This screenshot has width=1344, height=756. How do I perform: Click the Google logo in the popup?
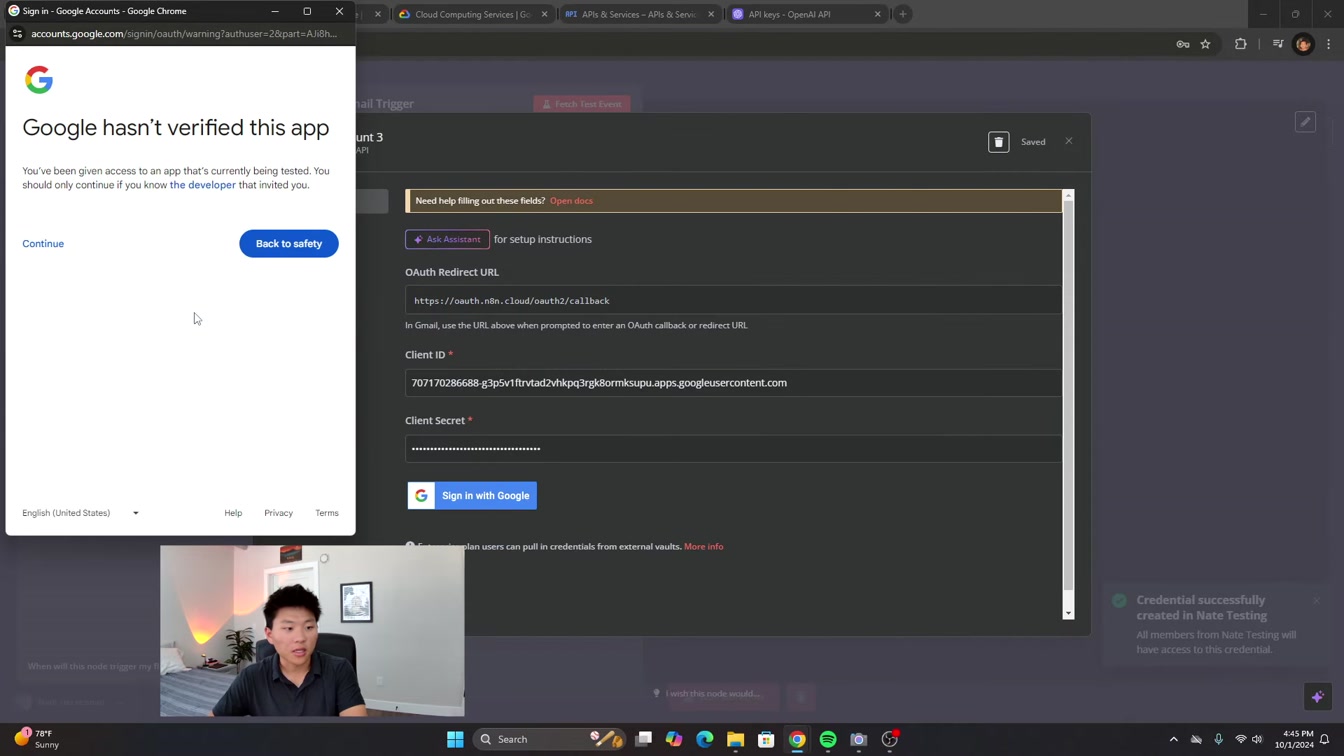pyautogui.click(x=39, y=80)
